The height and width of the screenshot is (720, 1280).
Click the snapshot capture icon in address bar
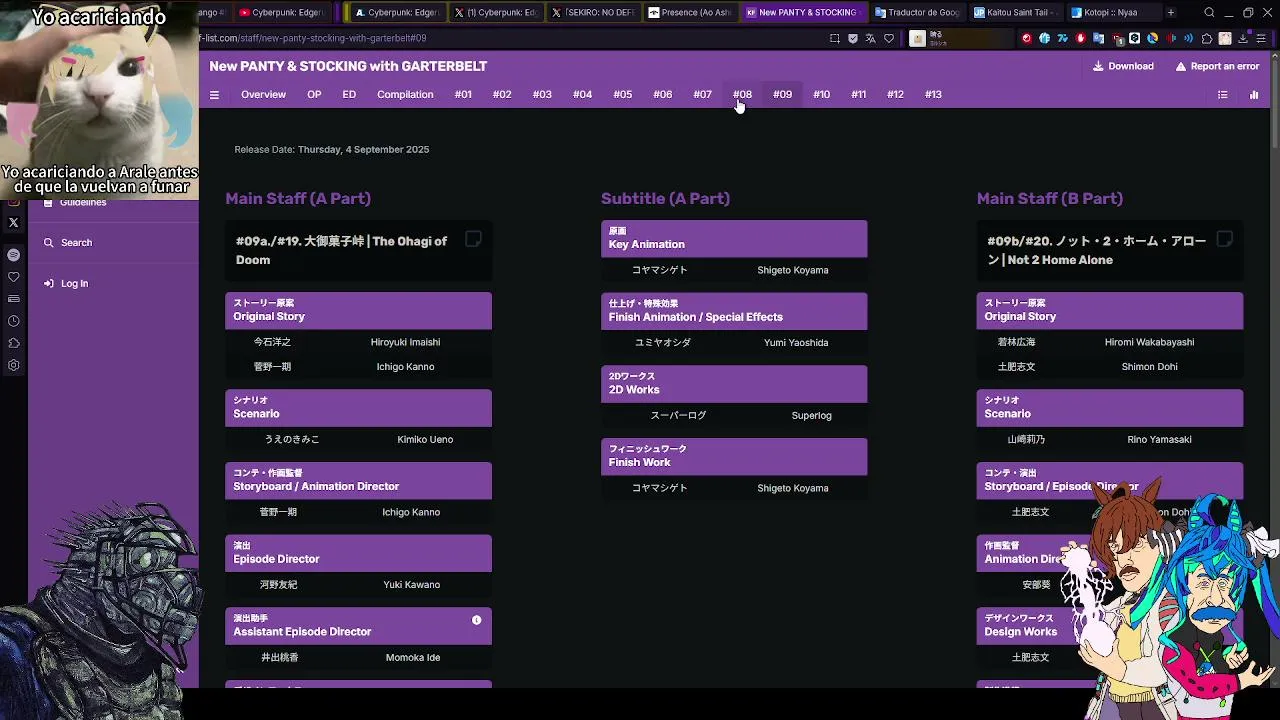(835, 39)
